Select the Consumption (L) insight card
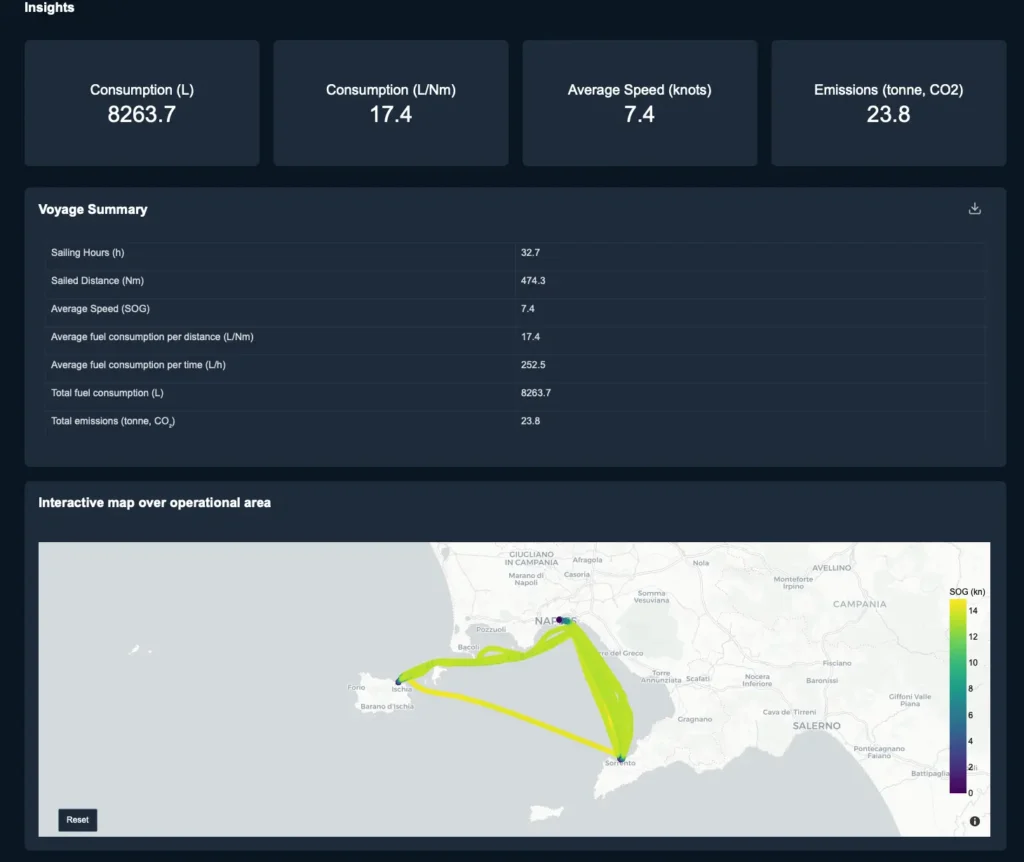This screenshot has width=1024, height=862. 142,103
